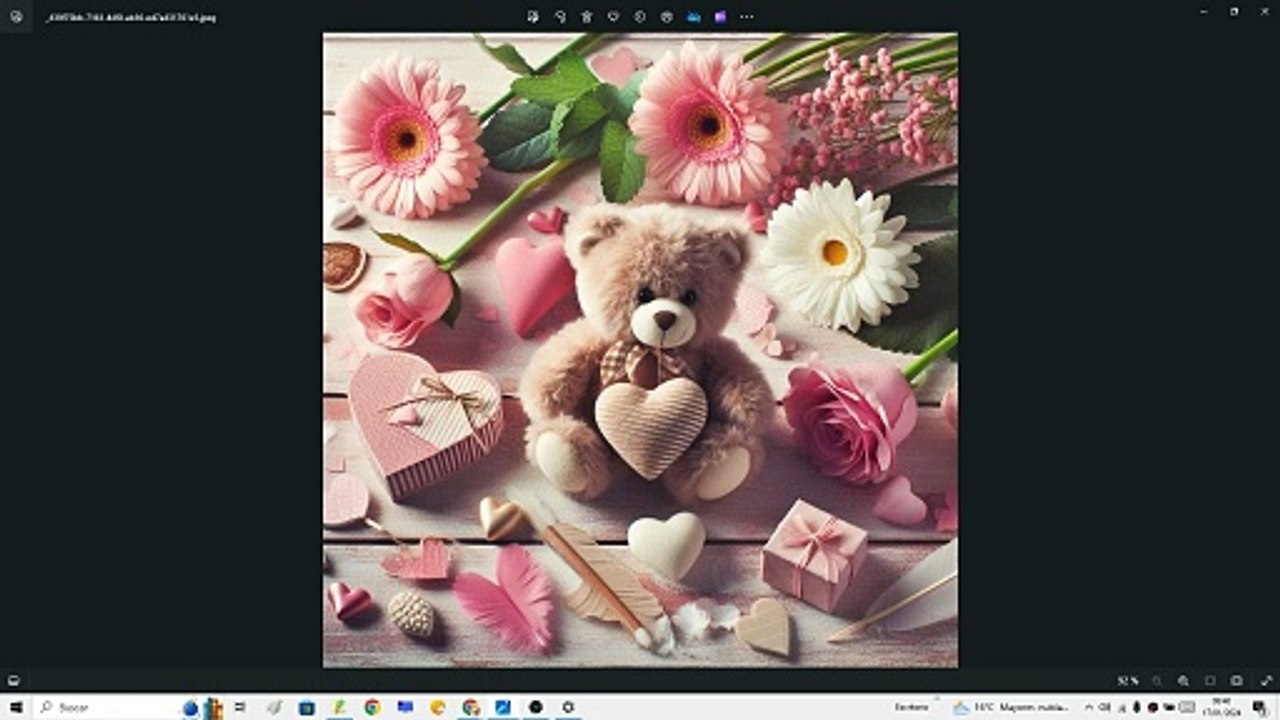This screenshot has height=720, width=1280.
Task: Click the zoom in magnifier icon
Action: 1183,681
